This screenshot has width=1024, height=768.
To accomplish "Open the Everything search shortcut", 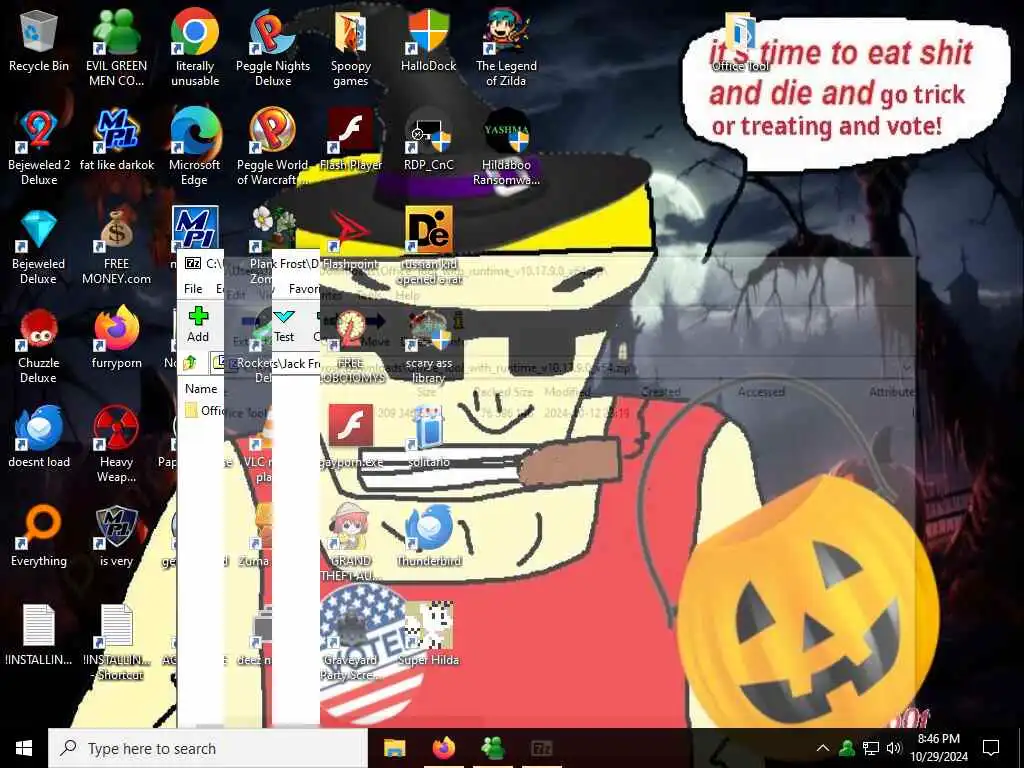I will (x=39, y=537).
